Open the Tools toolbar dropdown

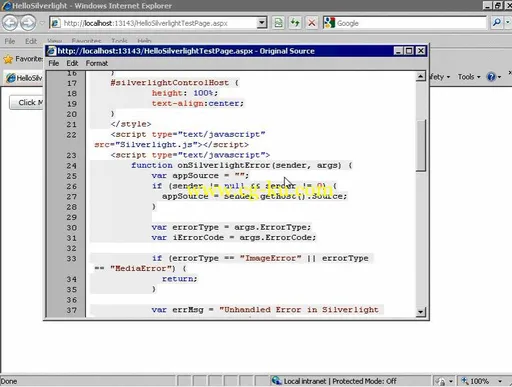(x=469, y=77)
